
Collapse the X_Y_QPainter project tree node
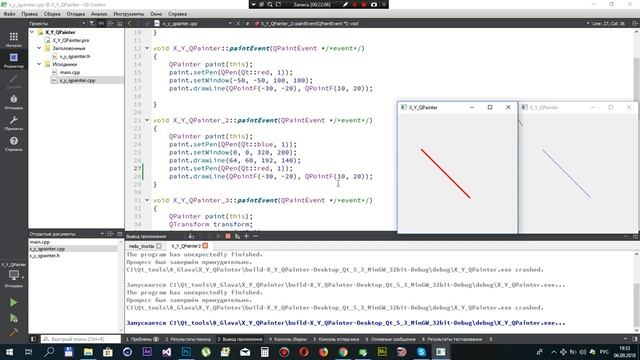(x=32, y=32)
